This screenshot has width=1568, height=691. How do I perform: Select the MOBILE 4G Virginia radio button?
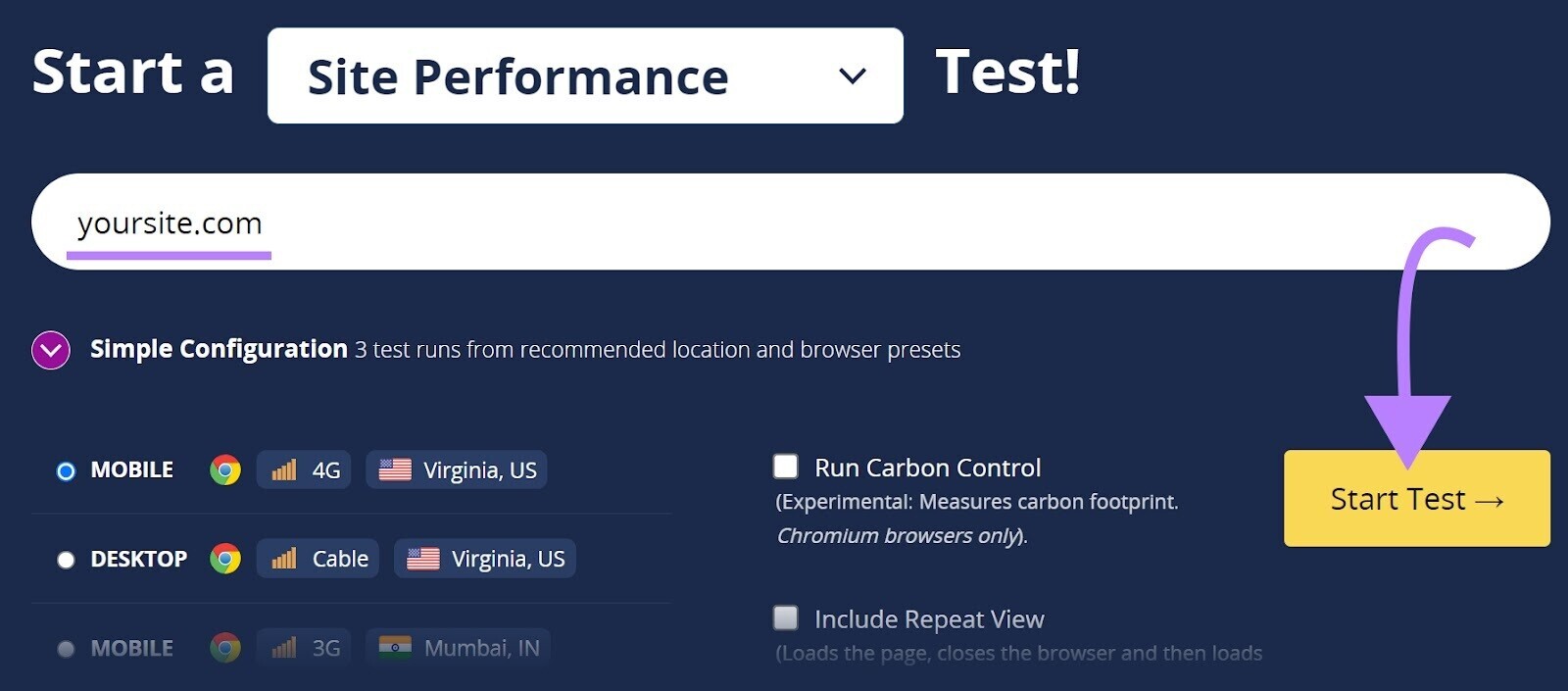[66, 471]
